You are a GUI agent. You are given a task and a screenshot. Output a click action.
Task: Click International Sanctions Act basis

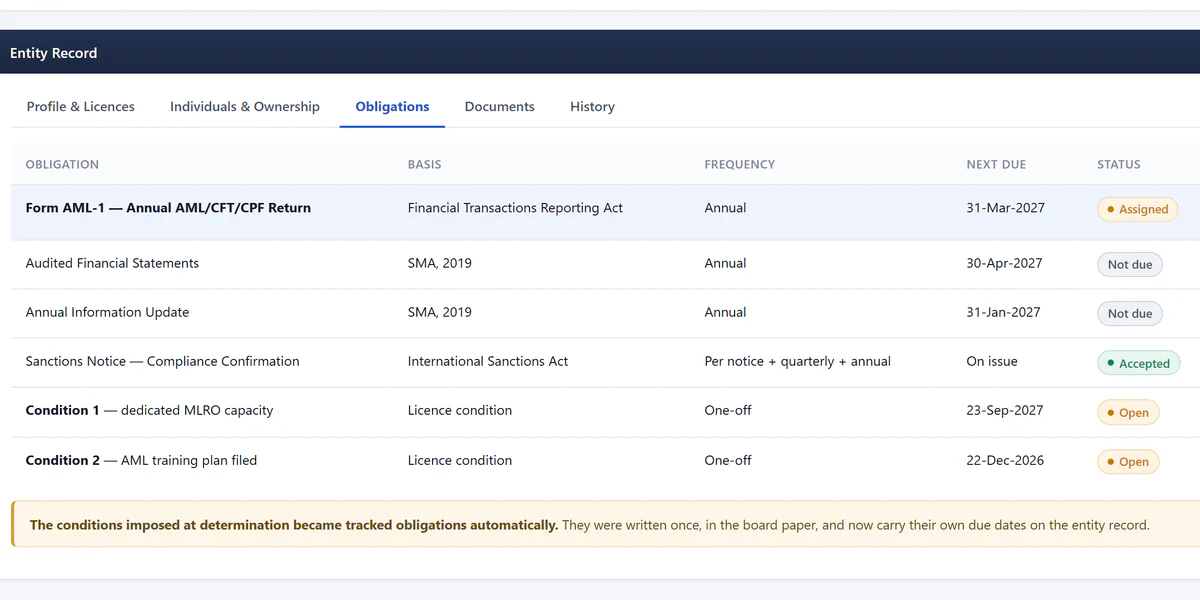pyautogui.click(x=487, y=361)
